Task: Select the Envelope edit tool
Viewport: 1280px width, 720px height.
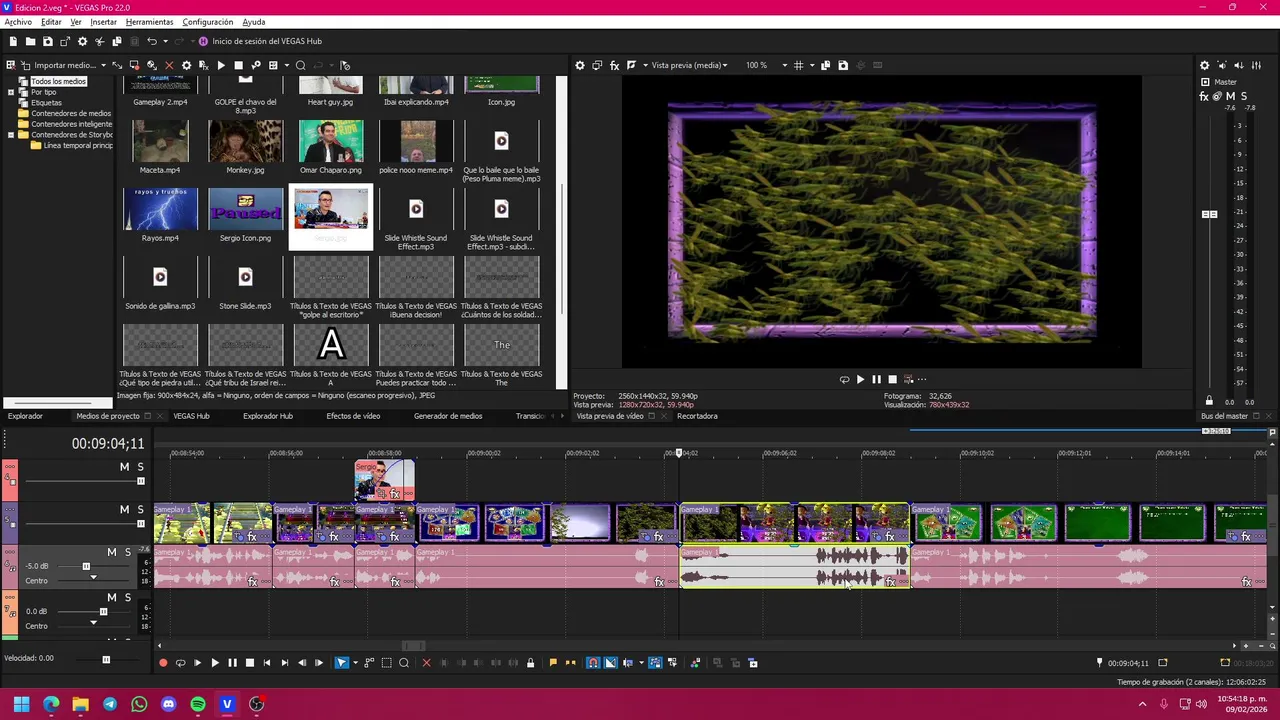Action: (x=369, y=662)
